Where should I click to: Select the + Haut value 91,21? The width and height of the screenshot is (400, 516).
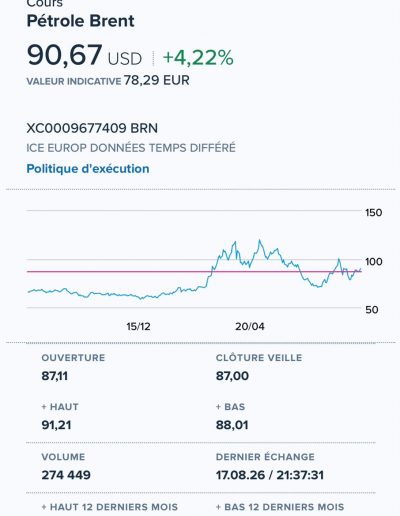coord(56,425)
